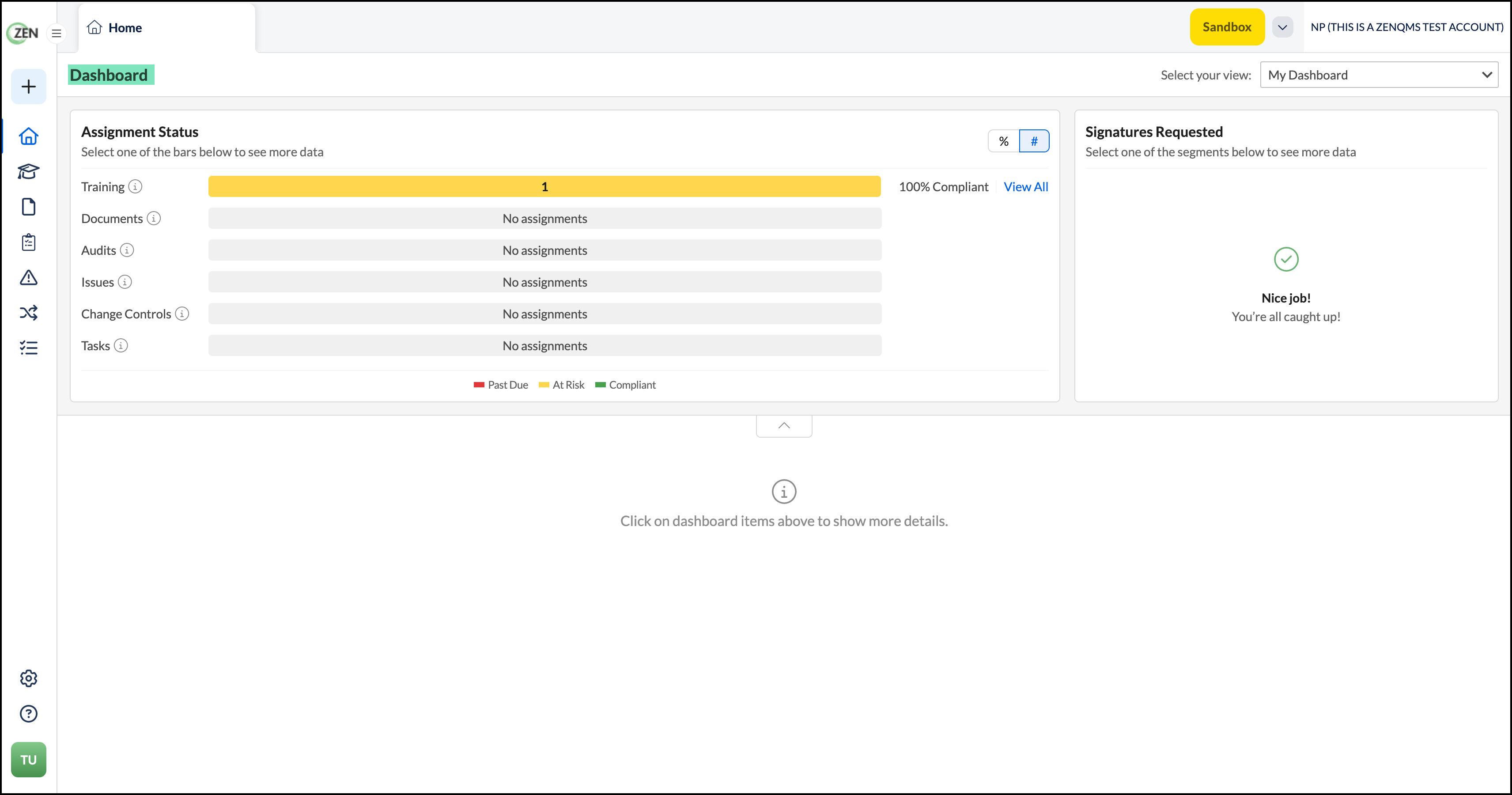Click the yellow Sandbox button
The image size is (1512, 795).
point(1227,27)
